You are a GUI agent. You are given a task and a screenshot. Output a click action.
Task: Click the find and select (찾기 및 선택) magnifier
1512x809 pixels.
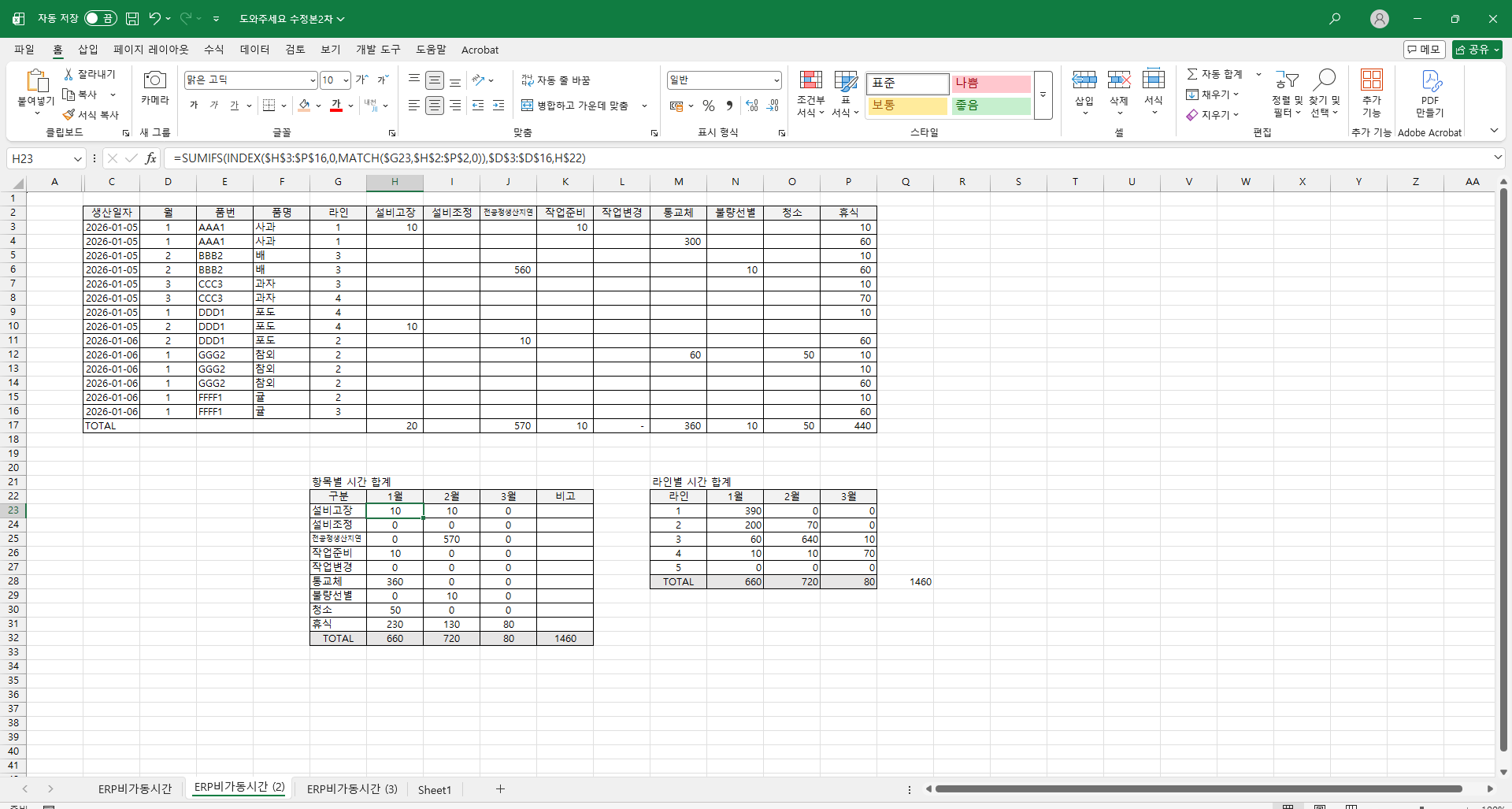[1325, 80]
